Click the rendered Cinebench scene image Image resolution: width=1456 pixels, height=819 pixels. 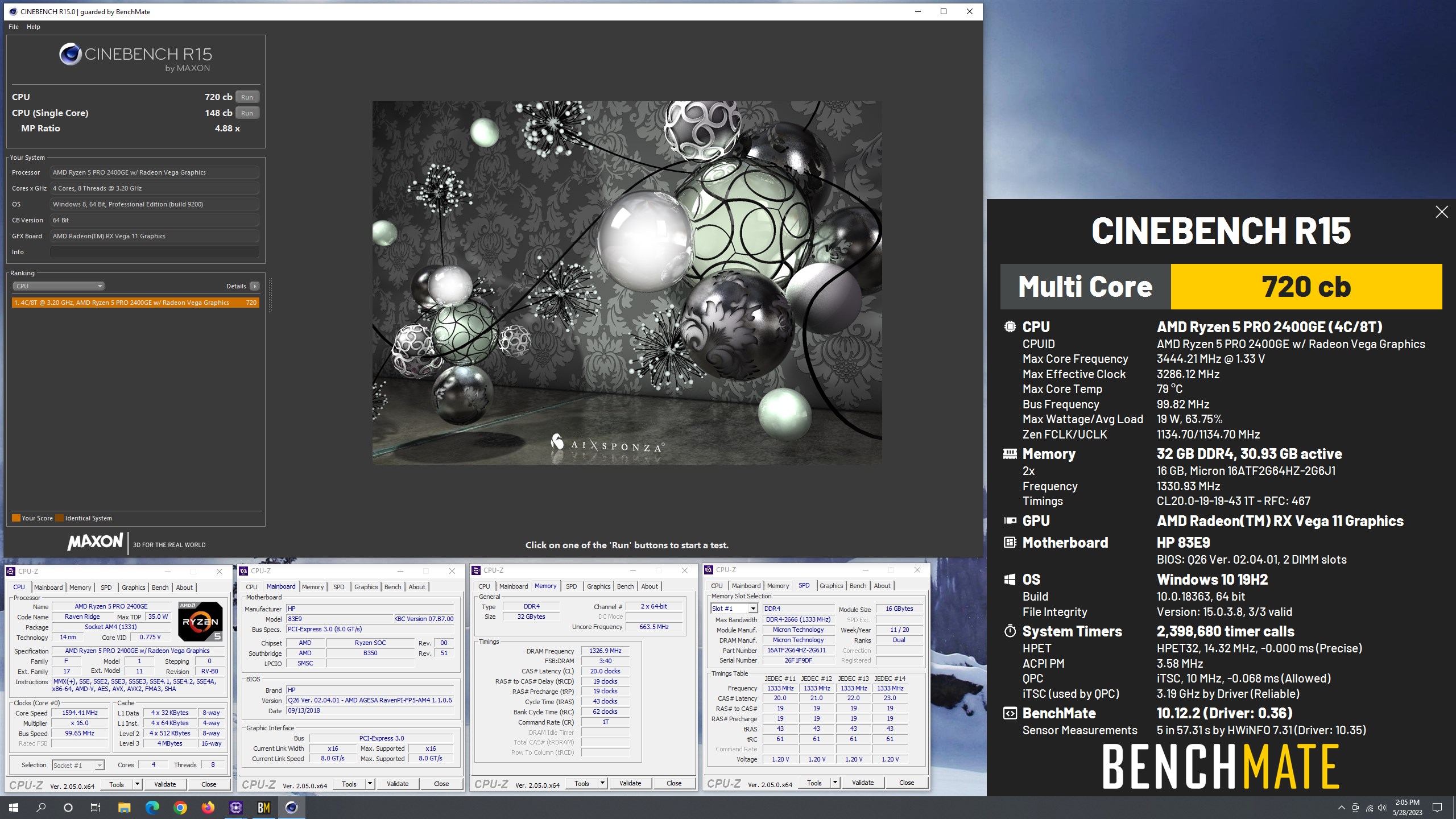(627, 283)
